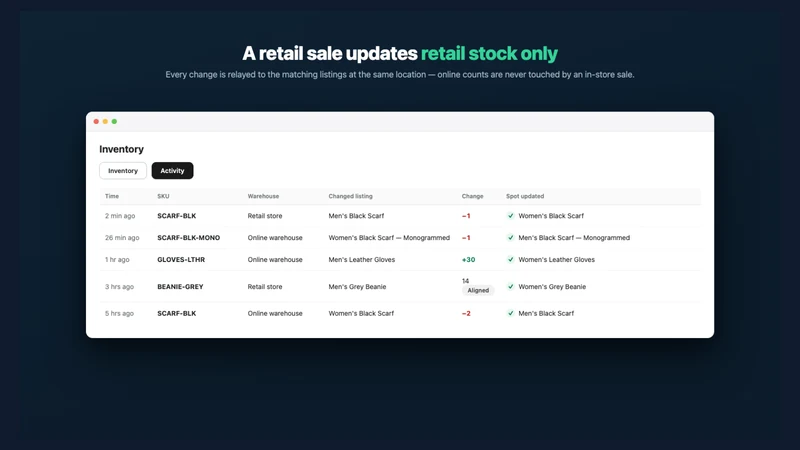Click the Change column header
This screenshot has width=800, height=450.
pyautogui.click(x=472, y=196)
